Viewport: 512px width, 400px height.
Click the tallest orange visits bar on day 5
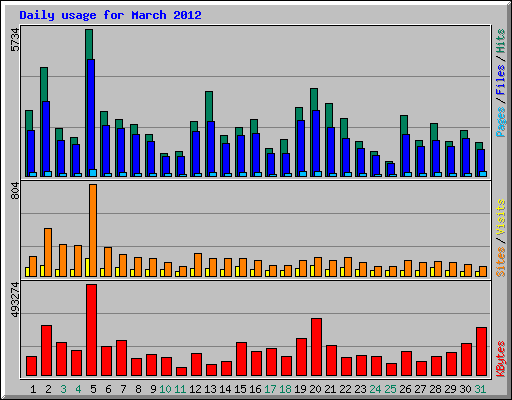[93, 230]
